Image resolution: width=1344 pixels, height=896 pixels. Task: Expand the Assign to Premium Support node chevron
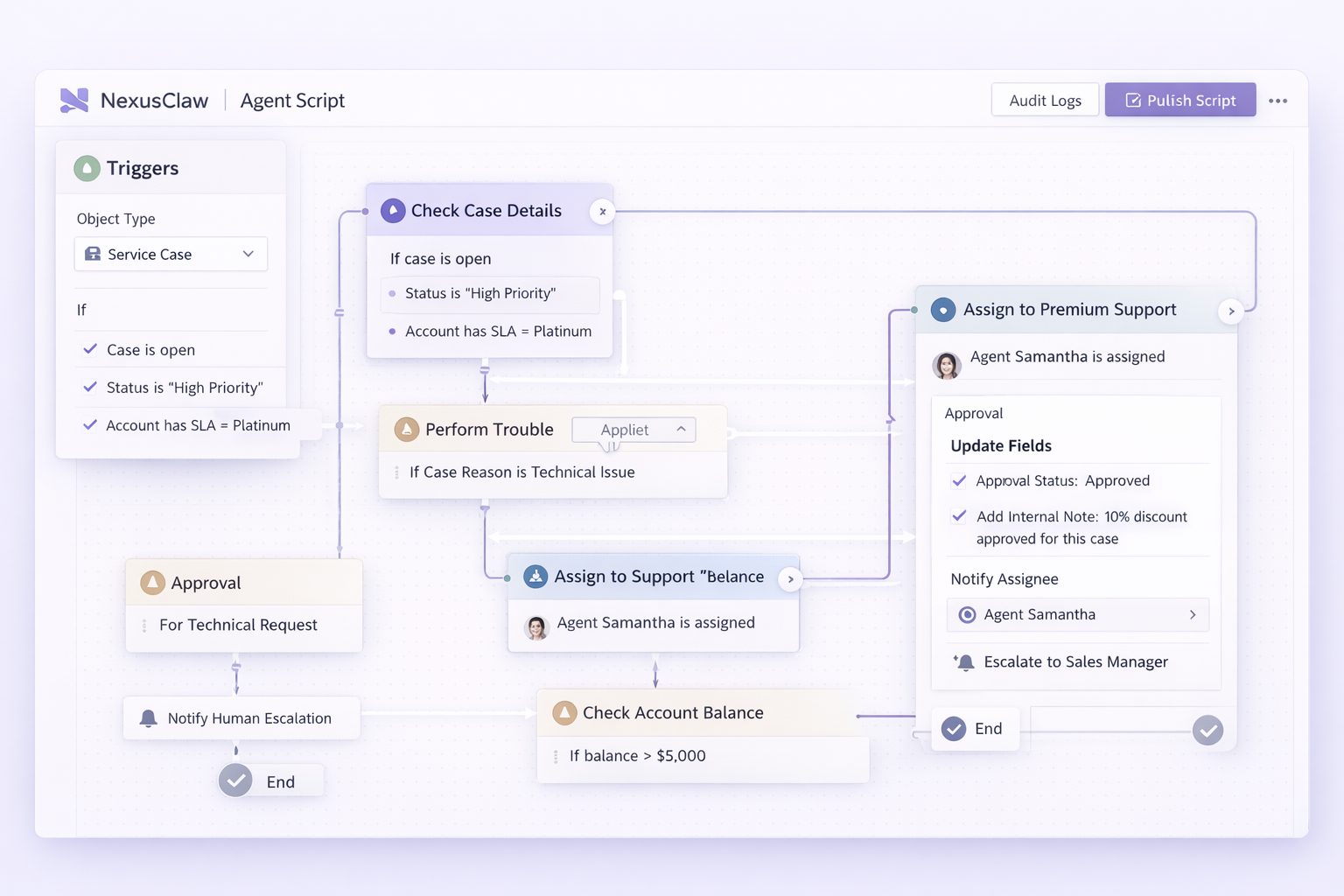pos(1230,311)
